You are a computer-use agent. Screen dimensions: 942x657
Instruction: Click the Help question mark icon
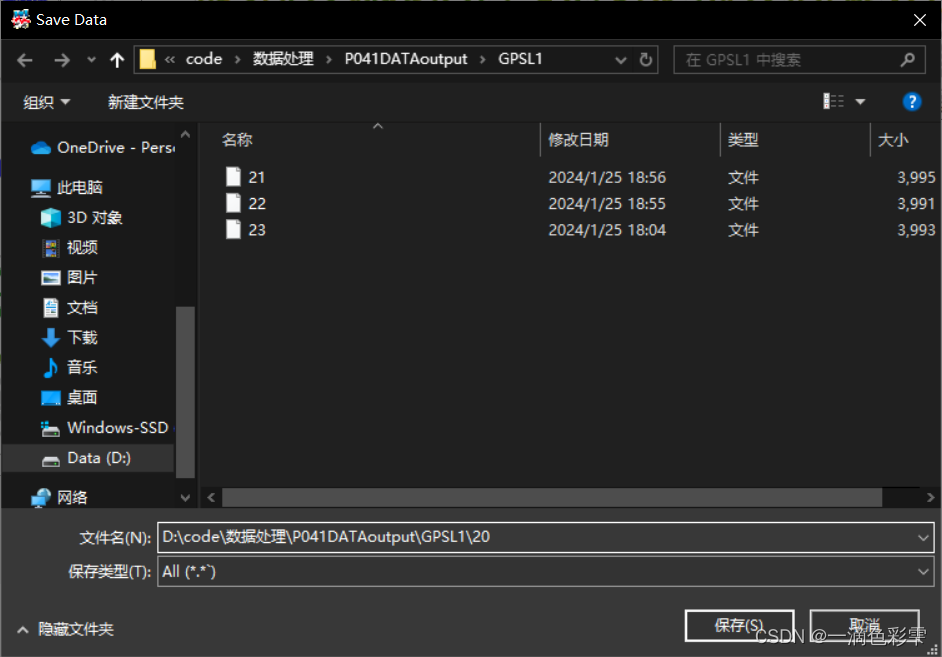(911, 101)
